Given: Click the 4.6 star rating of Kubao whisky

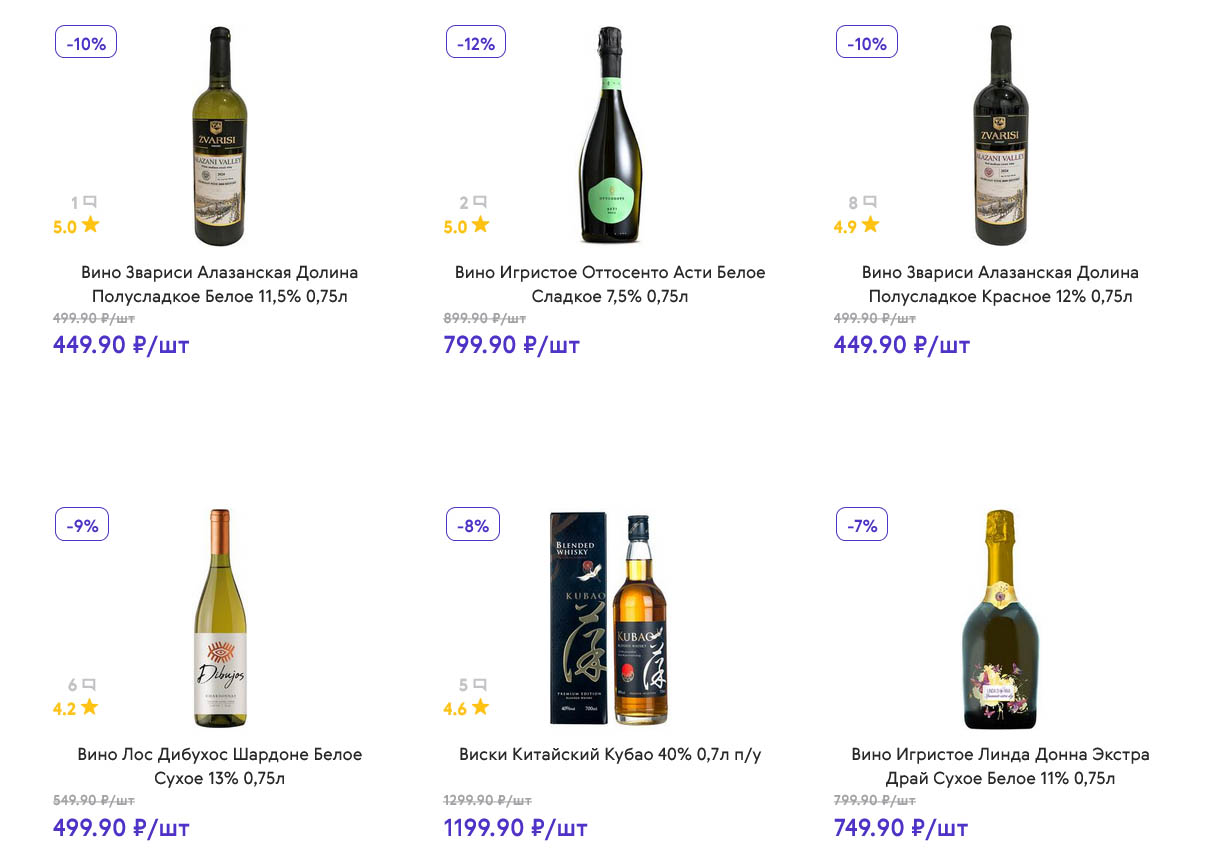Looking at the screenshot, I should (466, 708).
